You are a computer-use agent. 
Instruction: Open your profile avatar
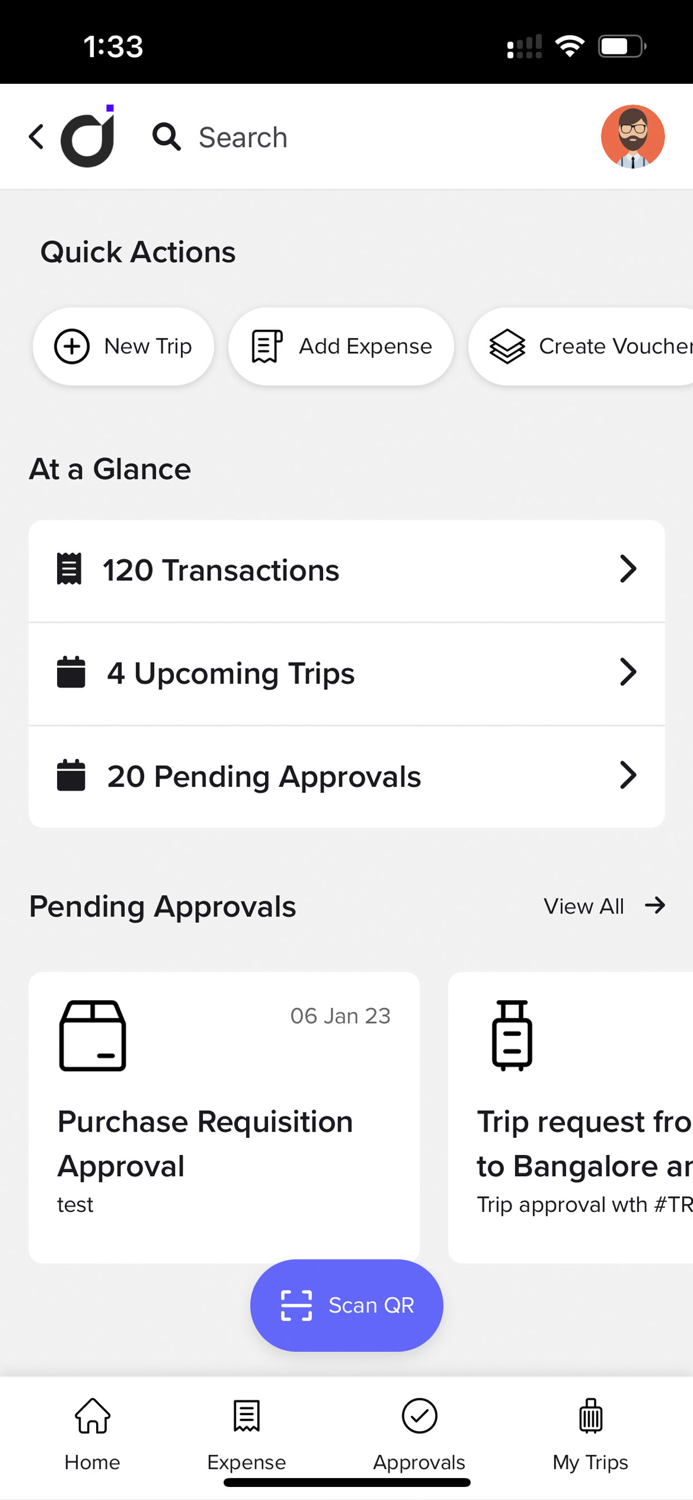pos(633,136)
